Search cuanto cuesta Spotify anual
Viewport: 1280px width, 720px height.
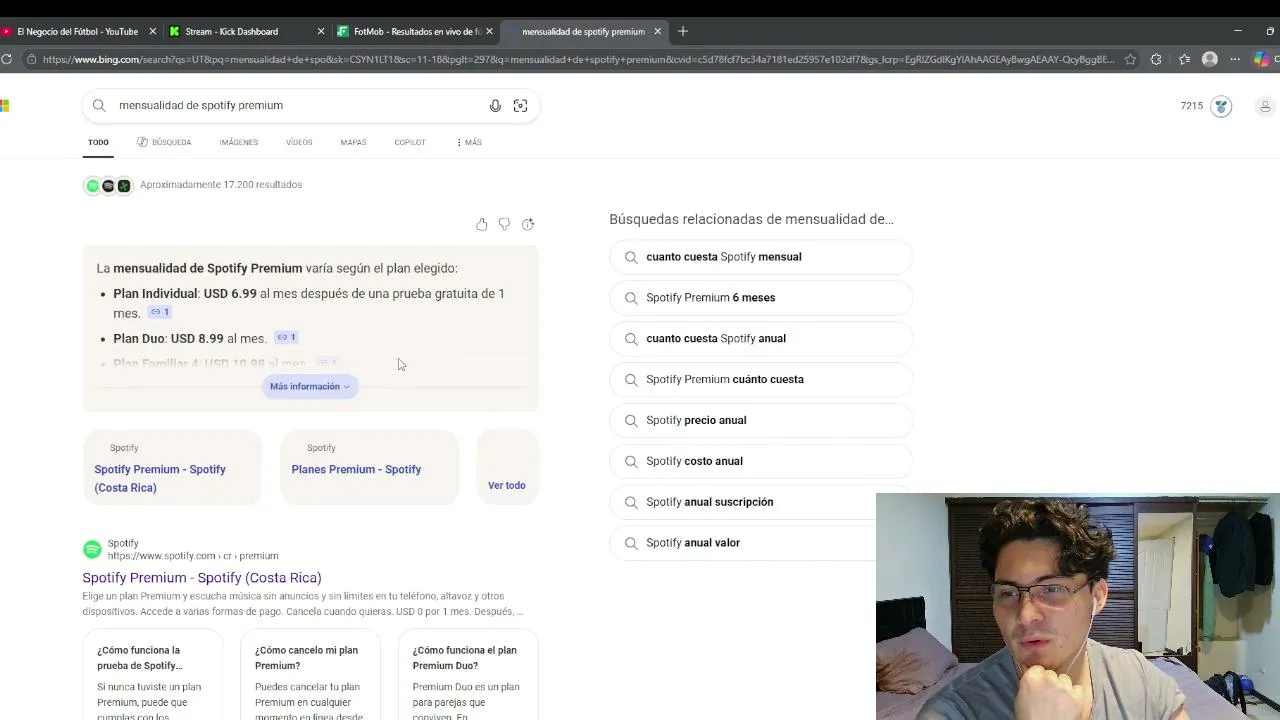click(x=761, y=339)
